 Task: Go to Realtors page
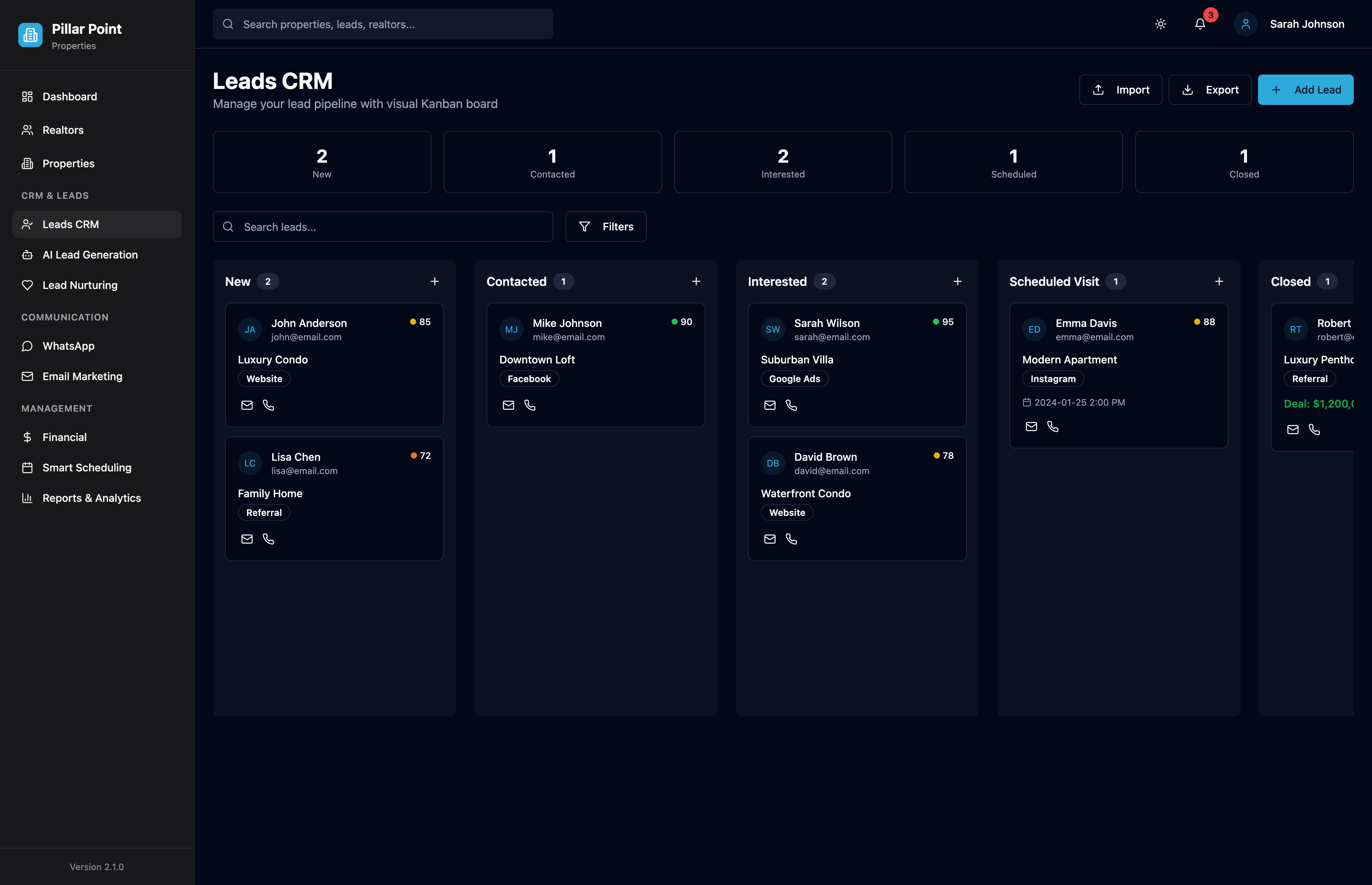[97, 130]
